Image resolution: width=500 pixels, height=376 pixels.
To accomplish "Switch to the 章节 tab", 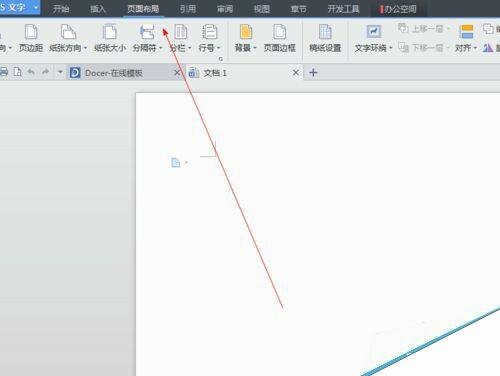I will (298, 9).
